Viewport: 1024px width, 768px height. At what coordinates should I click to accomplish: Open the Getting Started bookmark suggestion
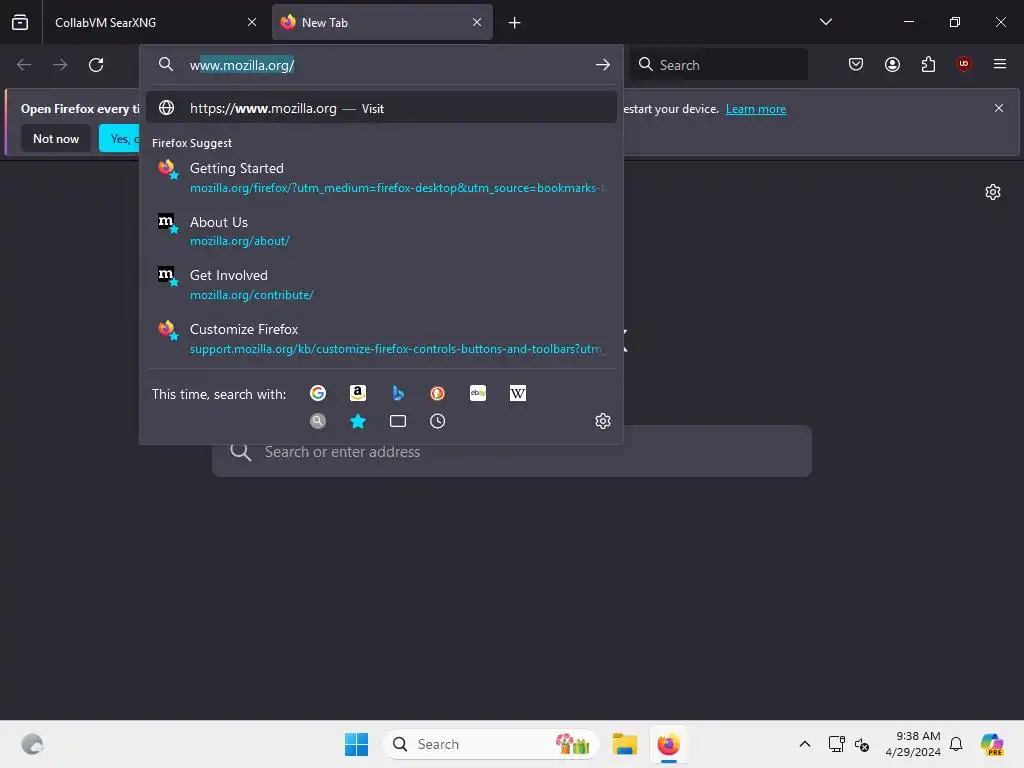[381, 178]
